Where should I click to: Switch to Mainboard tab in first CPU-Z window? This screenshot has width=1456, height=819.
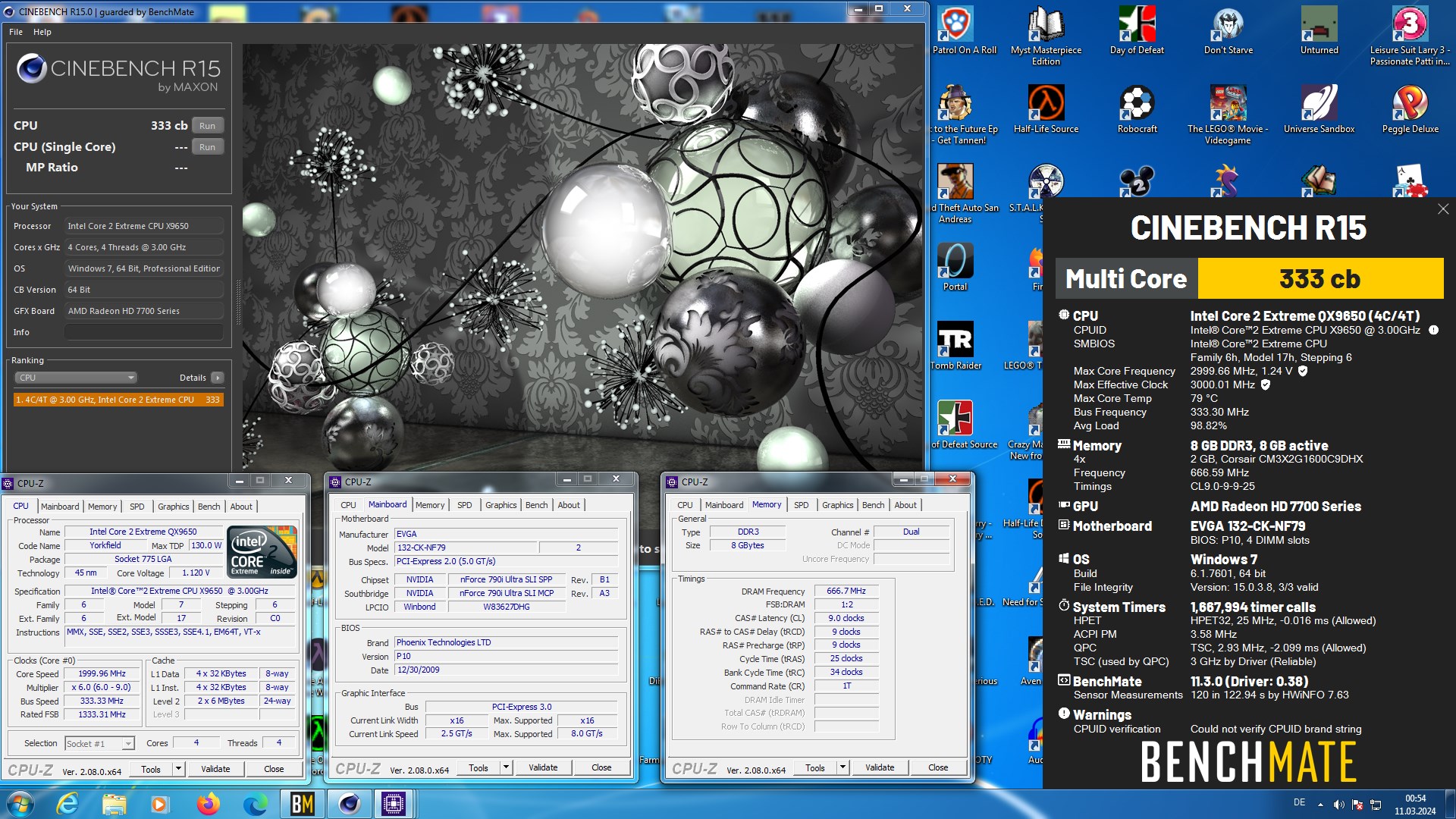60,507
